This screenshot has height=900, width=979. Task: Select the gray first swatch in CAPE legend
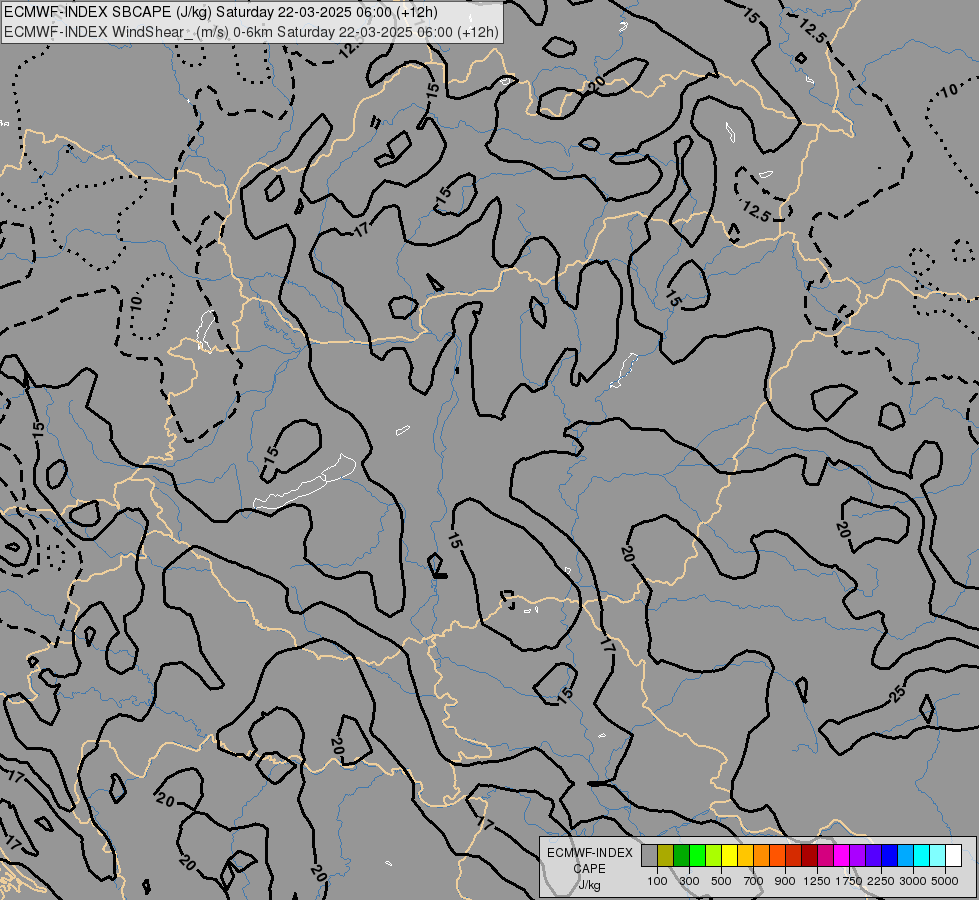649,855
